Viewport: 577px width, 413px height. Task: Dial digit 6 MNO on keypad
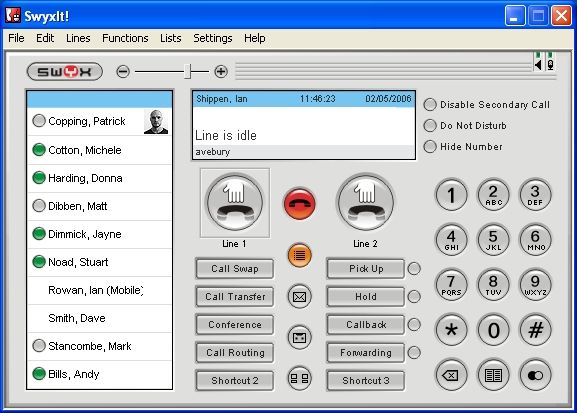(x=535, y=240)
